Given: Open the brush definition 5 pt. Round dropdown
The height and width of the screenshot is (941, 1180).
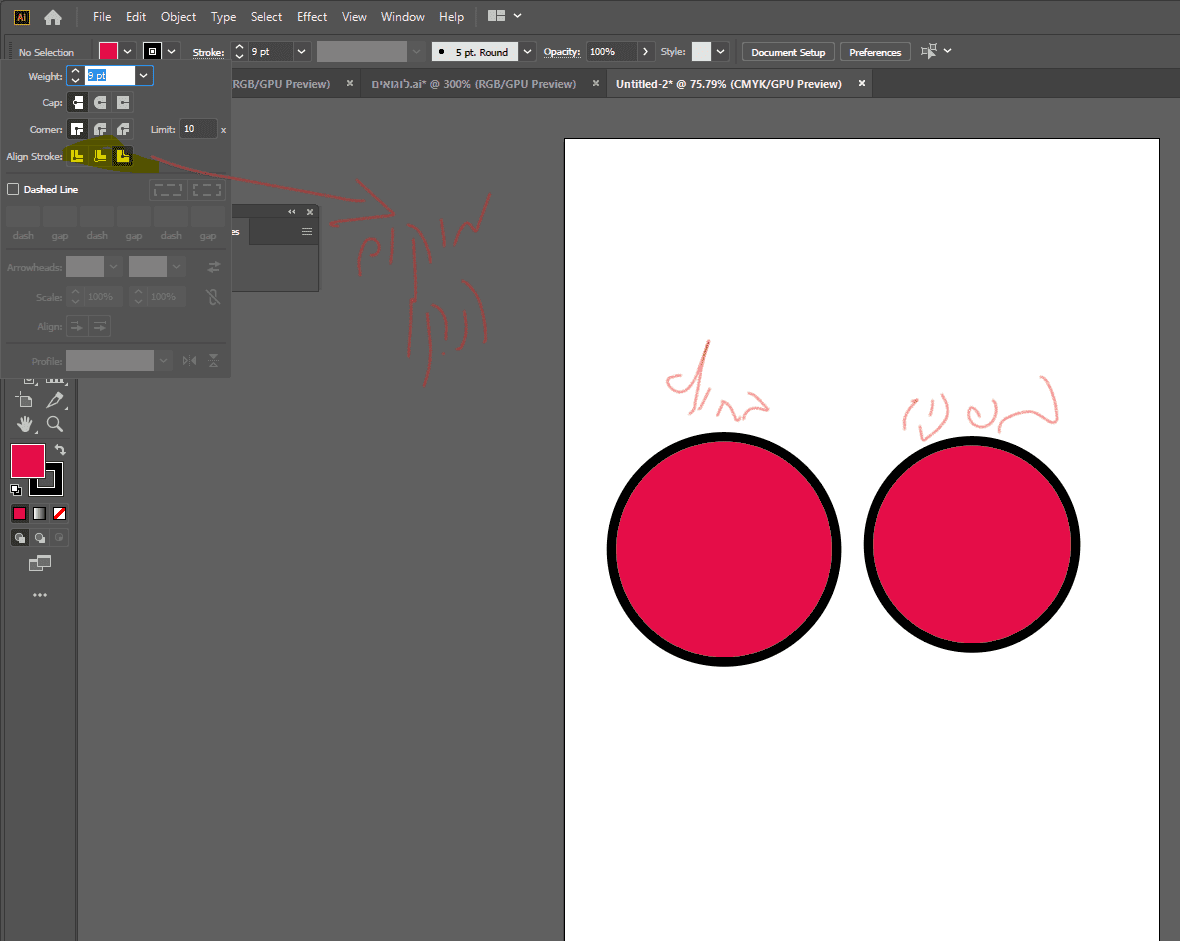Looking at the screenshot, I should [x=527, y=52].
